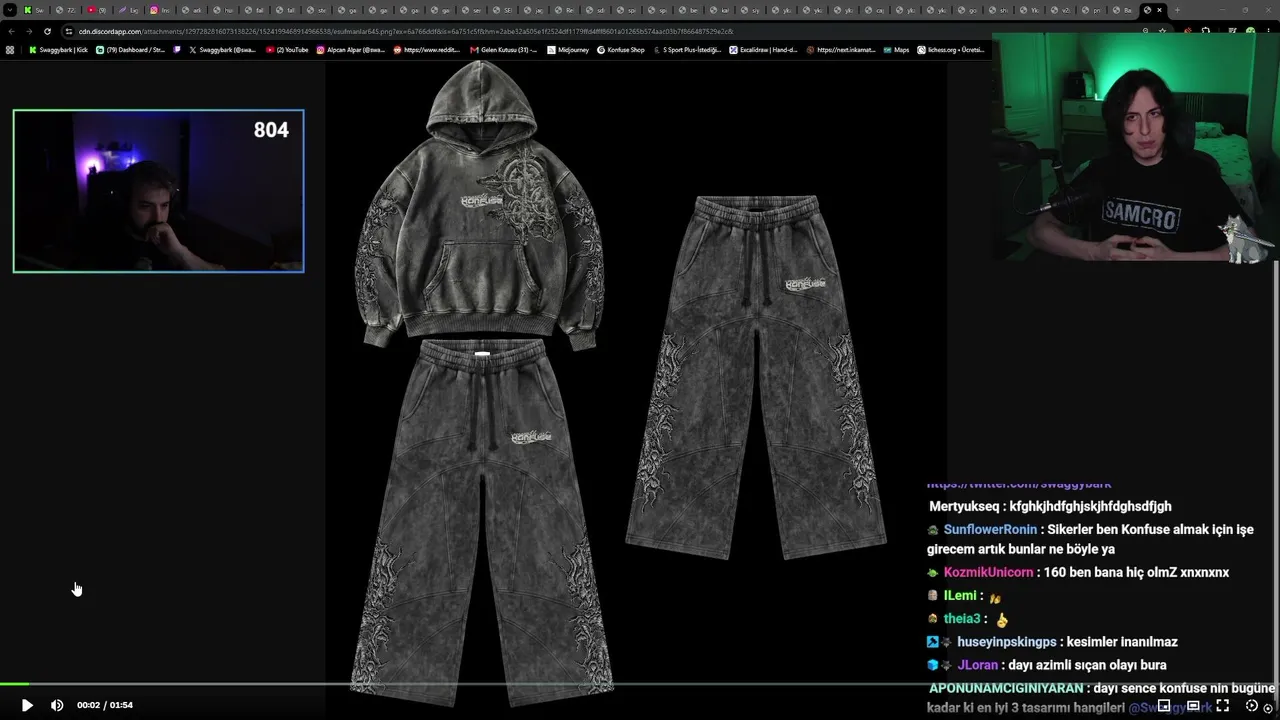Click the video progress bar
Viewport: 1280px width, 720px height.
[x=640, y=684]
